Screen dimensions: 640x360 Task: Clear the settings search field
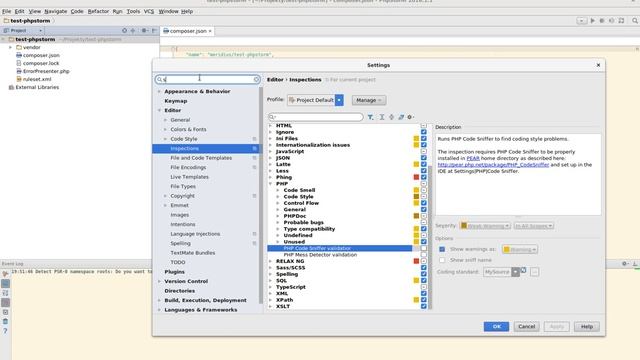tap(256, 80)
